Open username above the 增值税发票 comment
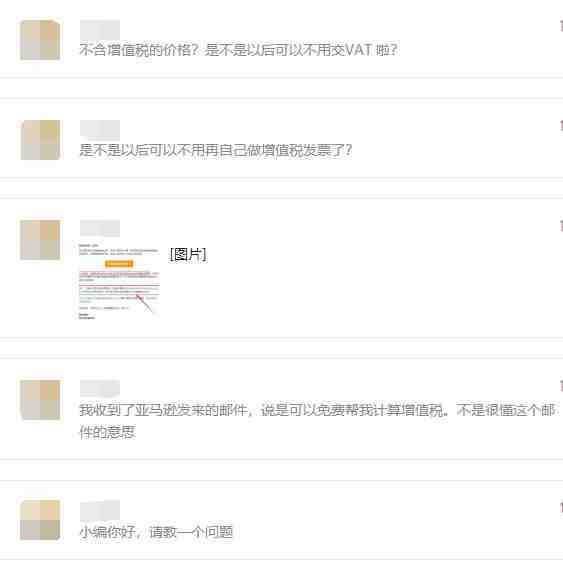Viewport: 563px width, 562px height. click(100, 129)
